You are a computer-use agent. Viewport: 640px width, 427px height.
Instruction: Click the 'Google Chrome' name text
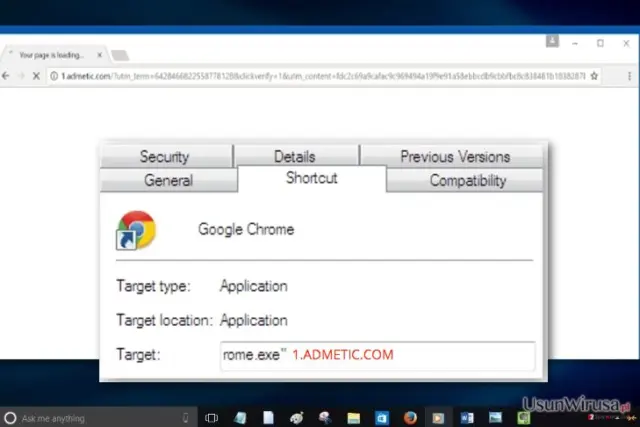click(x=246, y=229)
